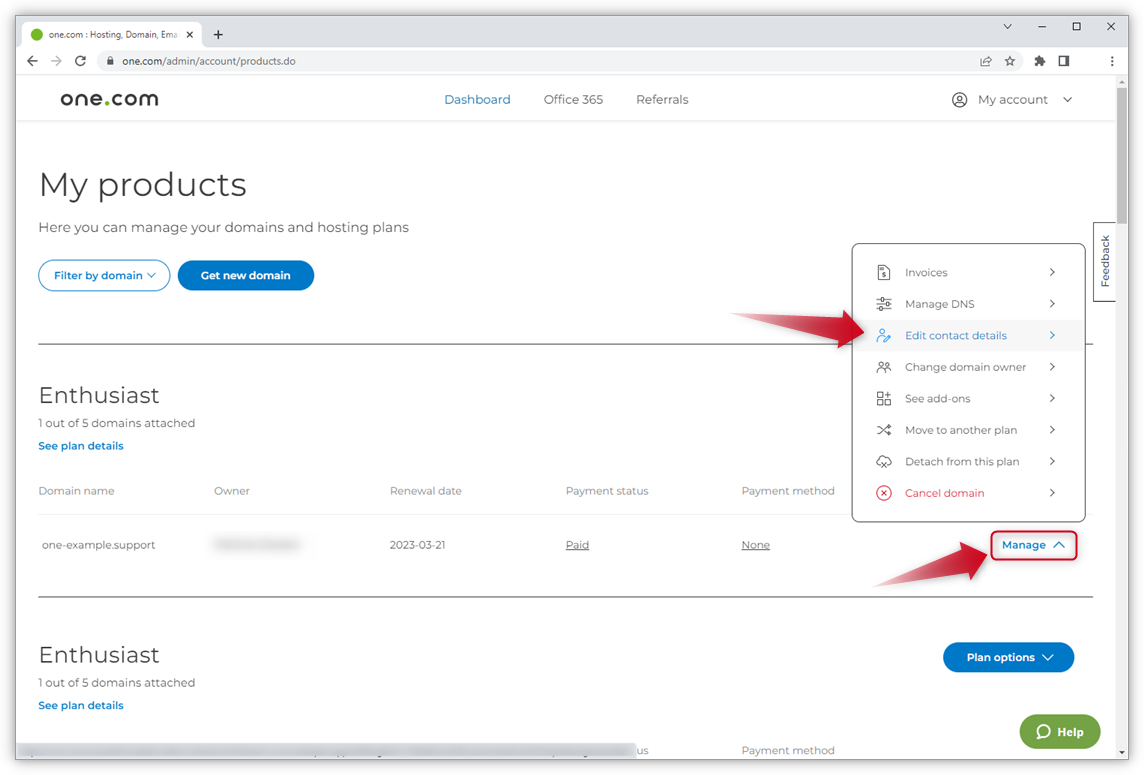This screenshot has height=775, width=1144.
Task: Click the See add-ons grid icon
Action: click(x=884, y=398)
